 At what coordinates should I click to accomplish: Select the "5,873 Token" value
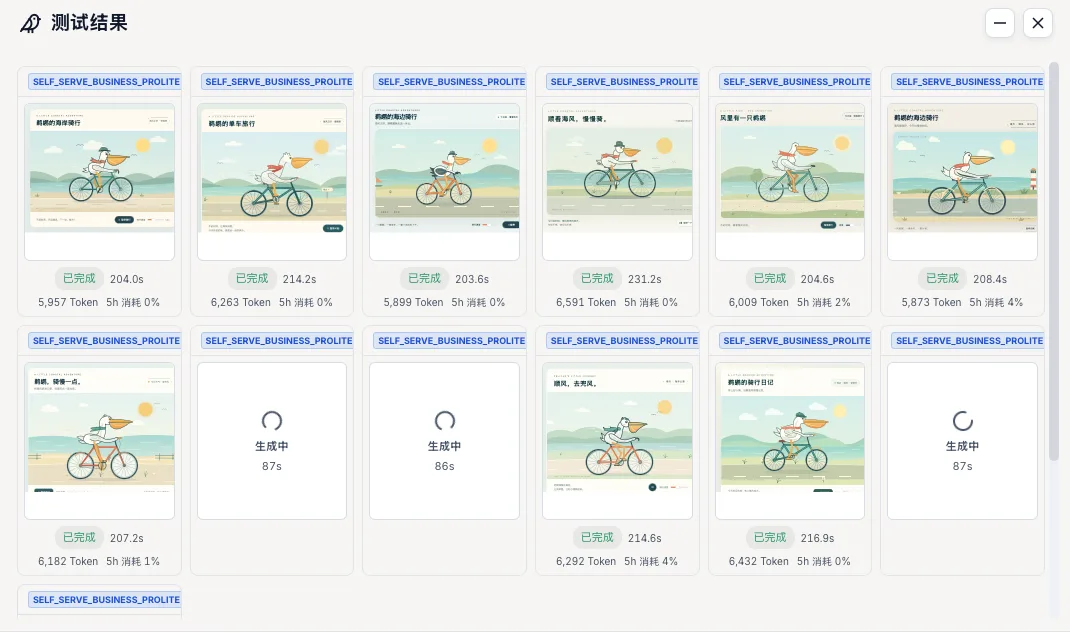[x=931, y=302]
